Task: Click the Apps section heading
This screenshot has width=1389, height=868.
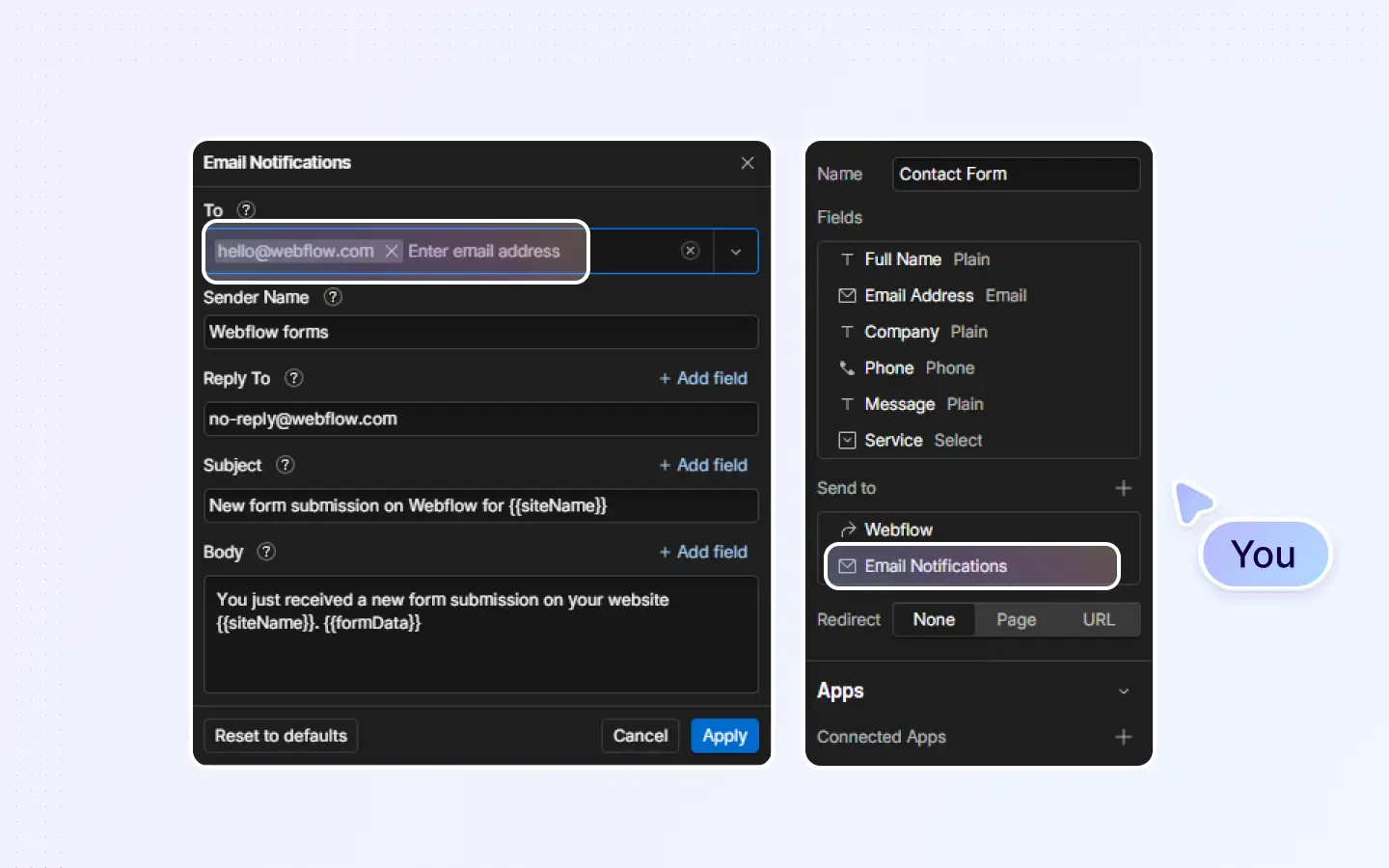Action: [x=840, y=692]
